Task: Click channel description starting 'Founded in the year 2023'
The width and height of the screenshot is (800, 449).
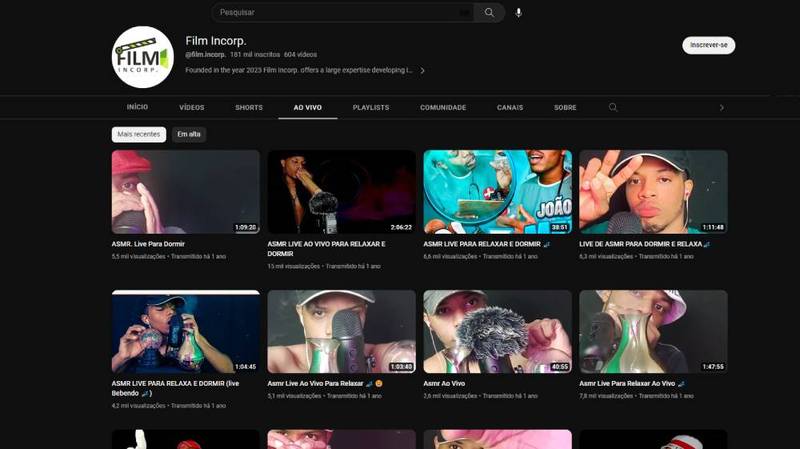Action: [298, 70]
